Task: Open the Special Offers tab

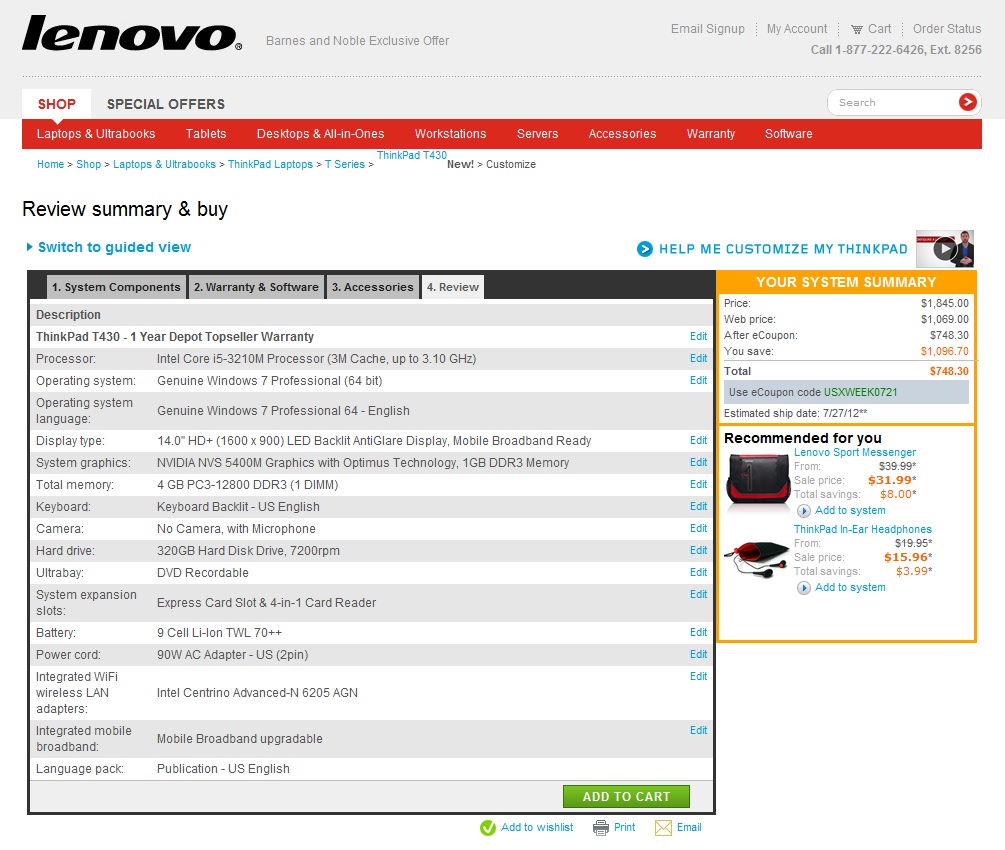Action: (166, 104)
